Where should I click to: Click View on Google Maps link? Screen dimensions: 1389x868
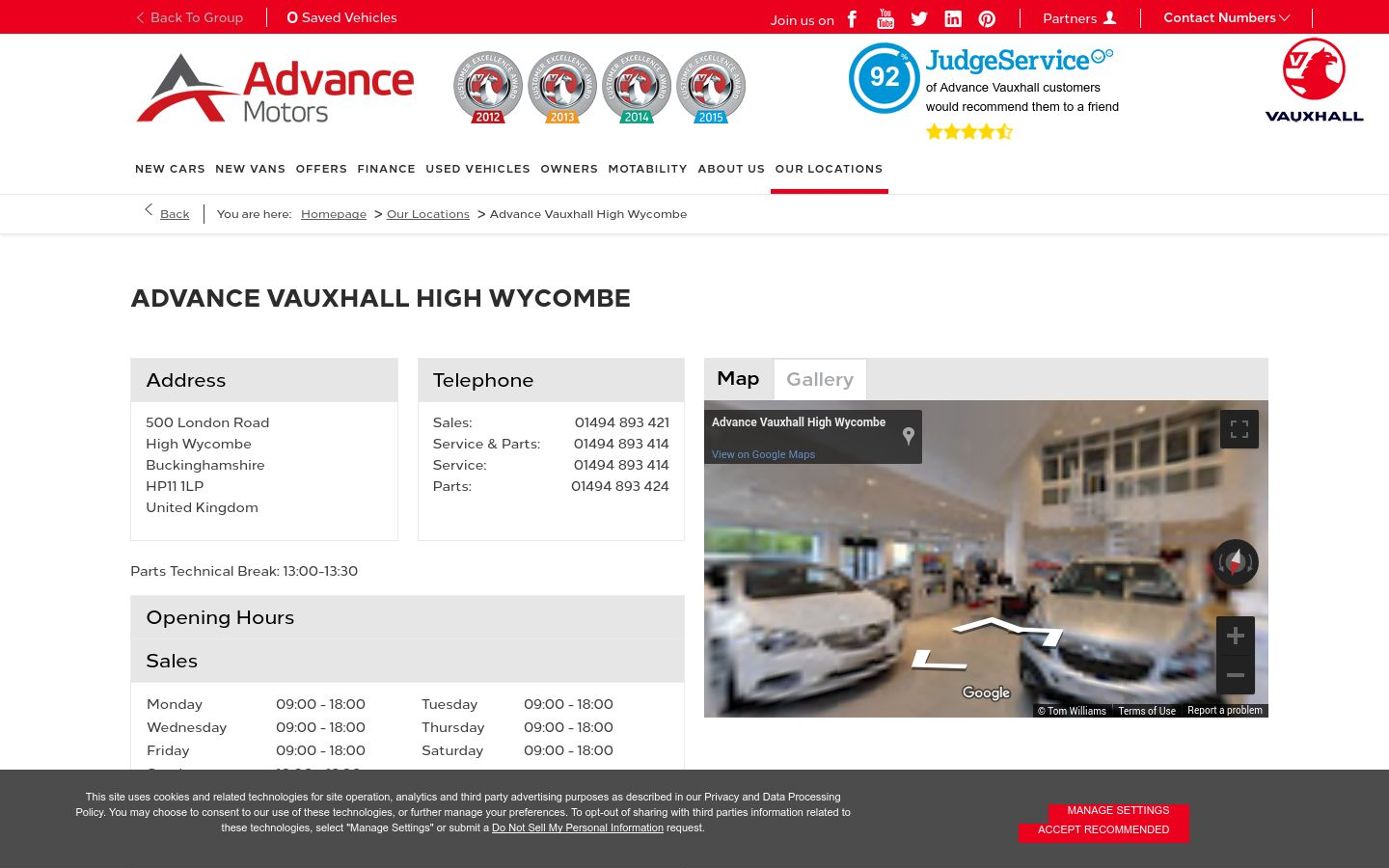pos(763,454)
